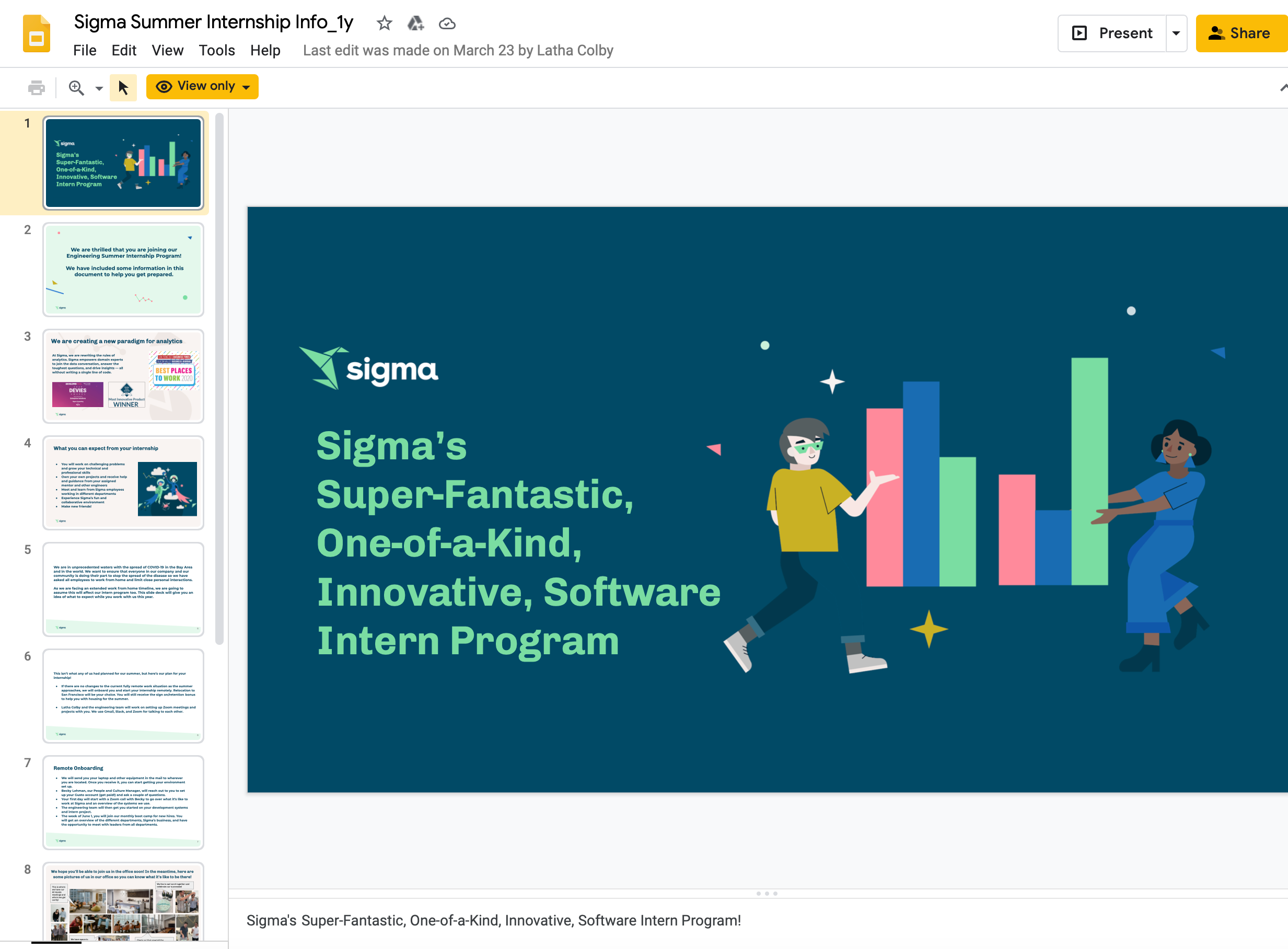Click the add to Drive icon
Viewport: 1288px width, 949px height.
coord(415,23)
